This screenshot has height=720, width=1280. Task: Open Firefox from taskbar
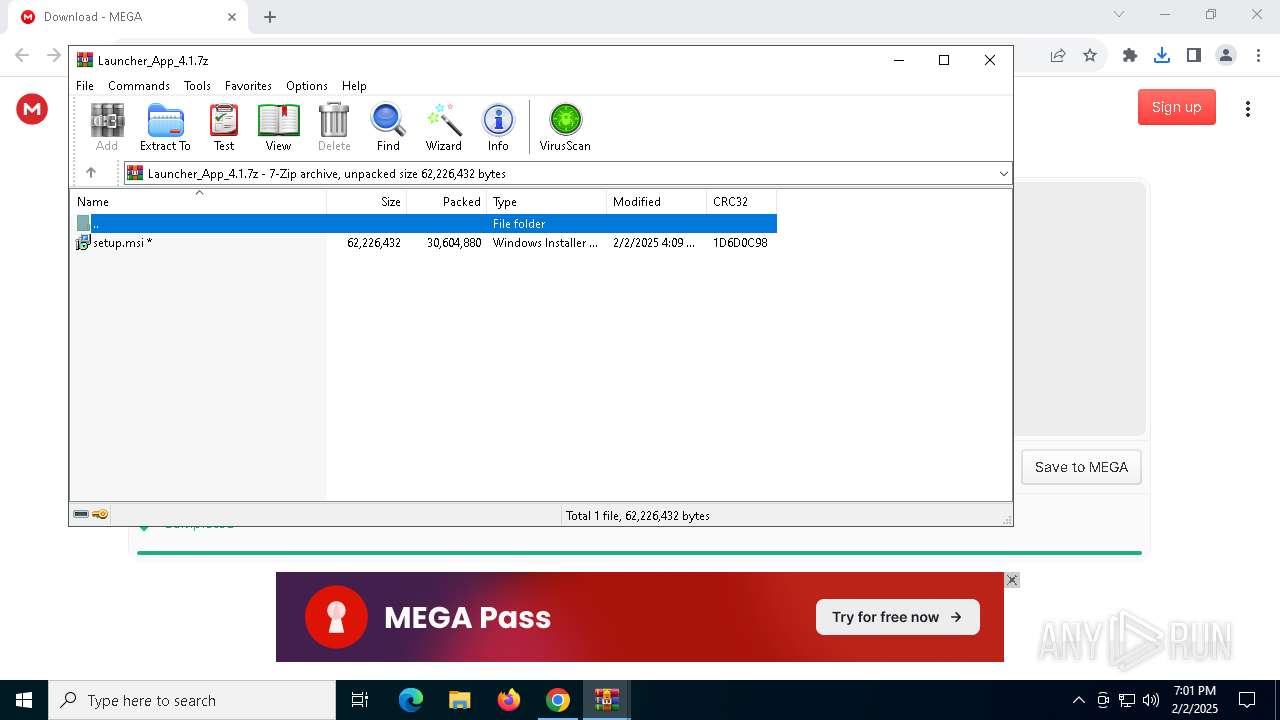(509, 700)
